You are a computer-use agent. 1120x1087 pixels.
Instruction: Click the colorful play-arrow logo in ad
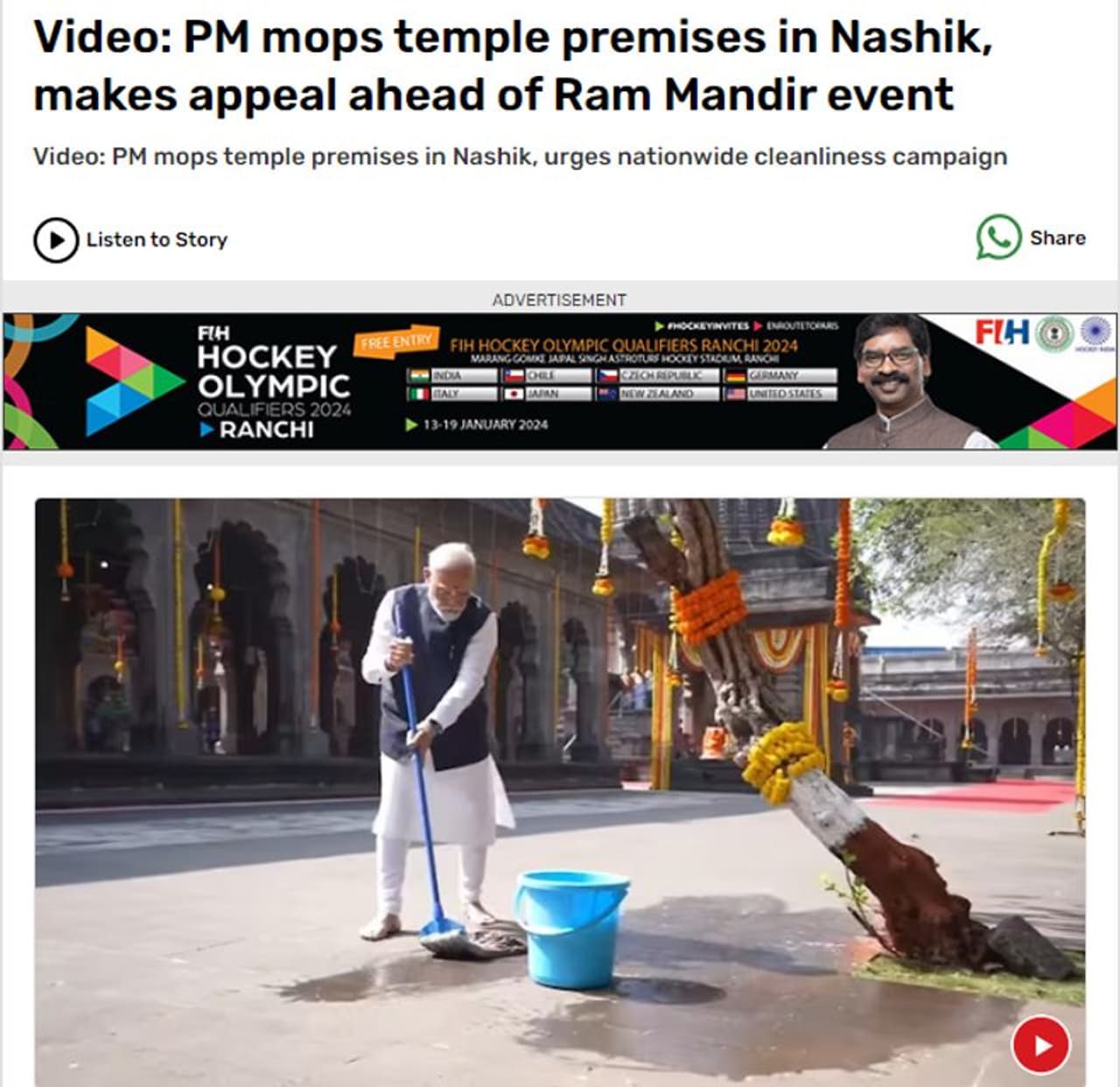(132, 382)
